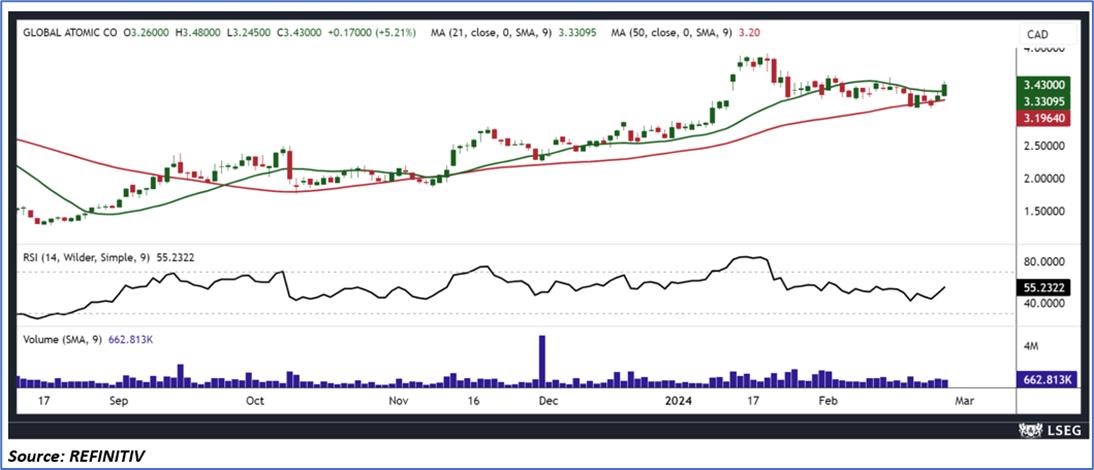The width and height of the screenshot is (1094, 470).
Task: Click the 2024 year label on time axis
Action: (x=677, y=401)
